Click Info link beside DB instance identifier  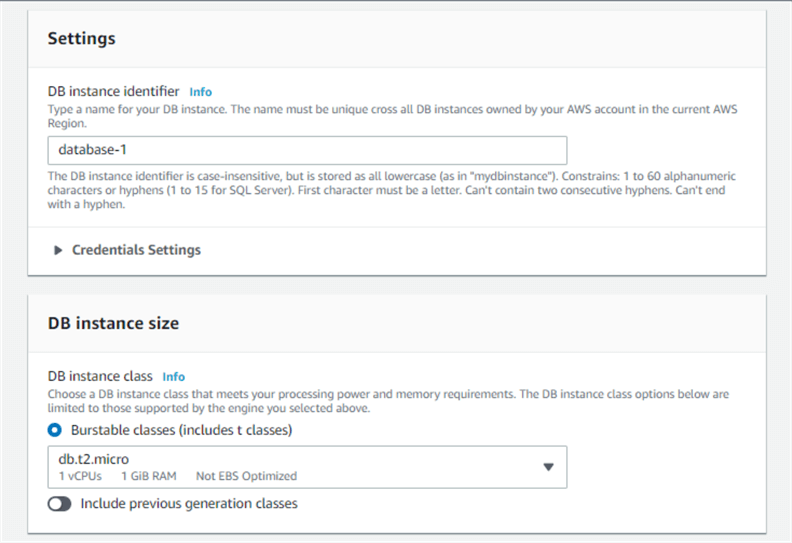point(200,91)
